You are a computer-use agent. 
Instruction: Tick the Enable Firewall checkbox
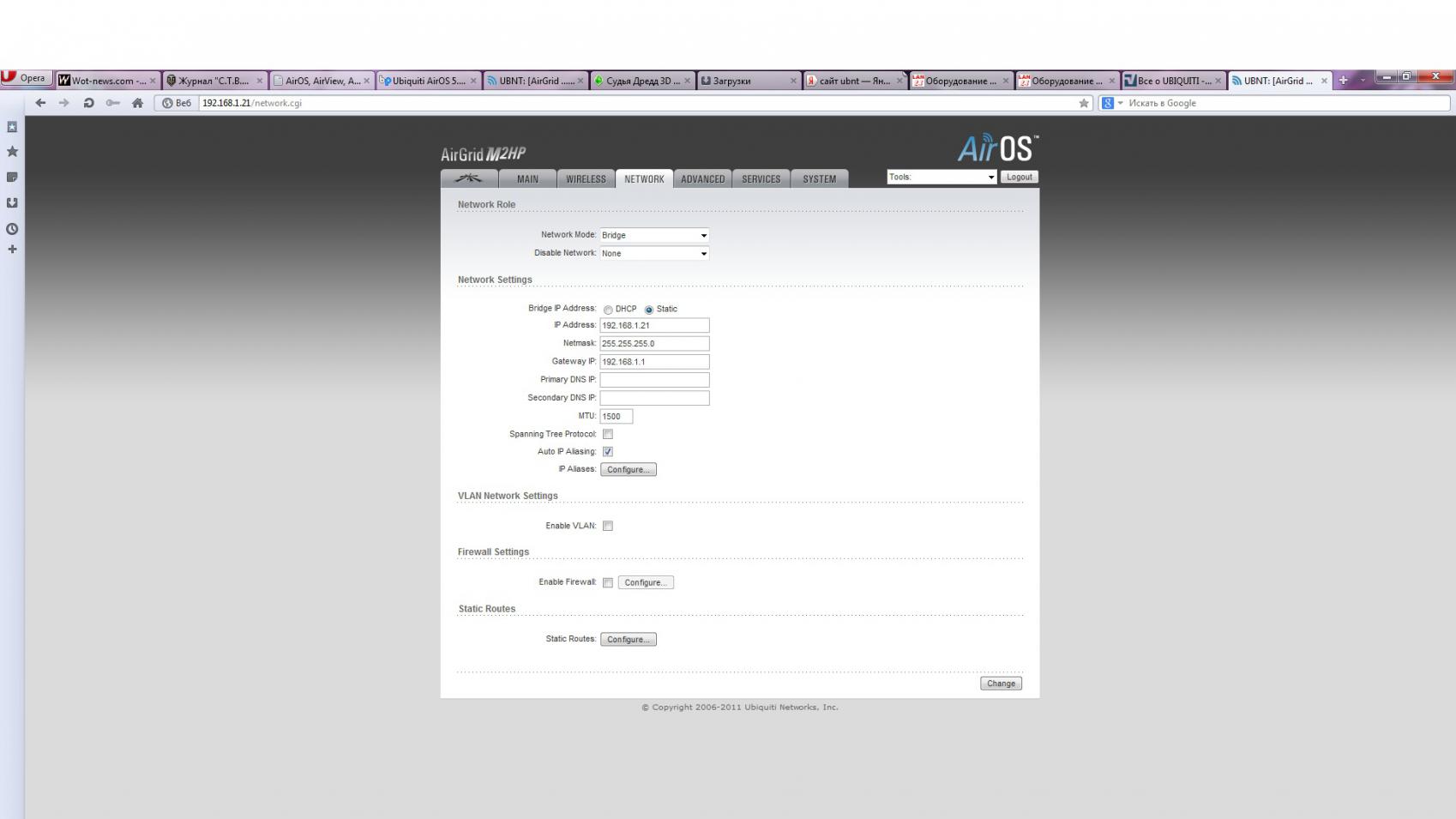608,582
